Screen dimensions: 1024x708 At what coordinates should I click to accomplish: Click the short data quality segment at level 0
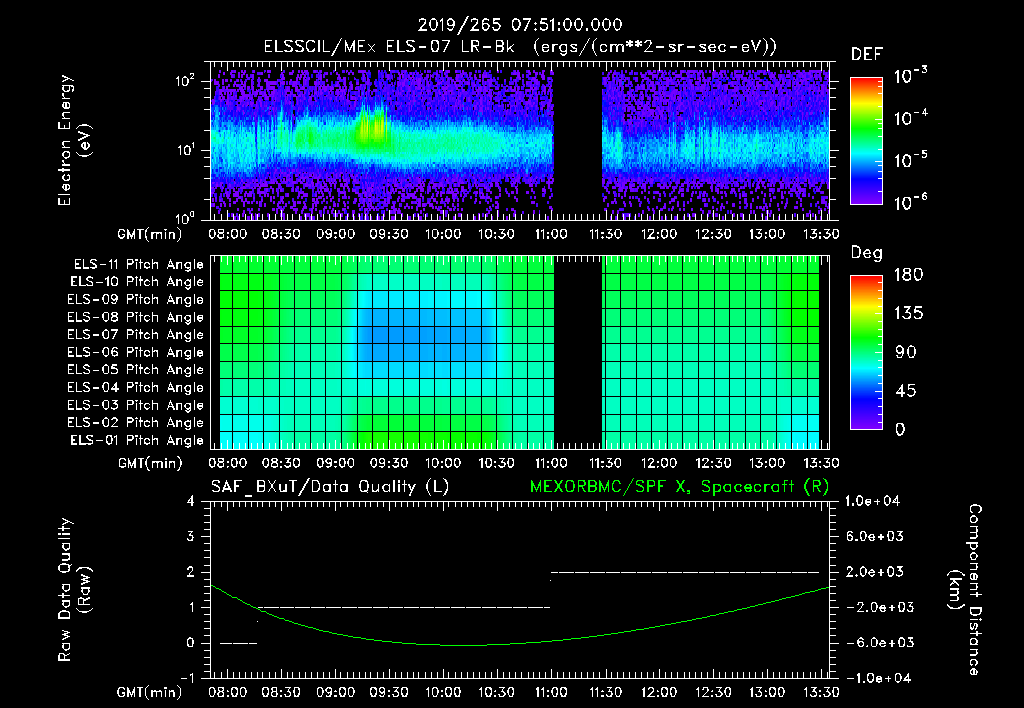point(238,643)
